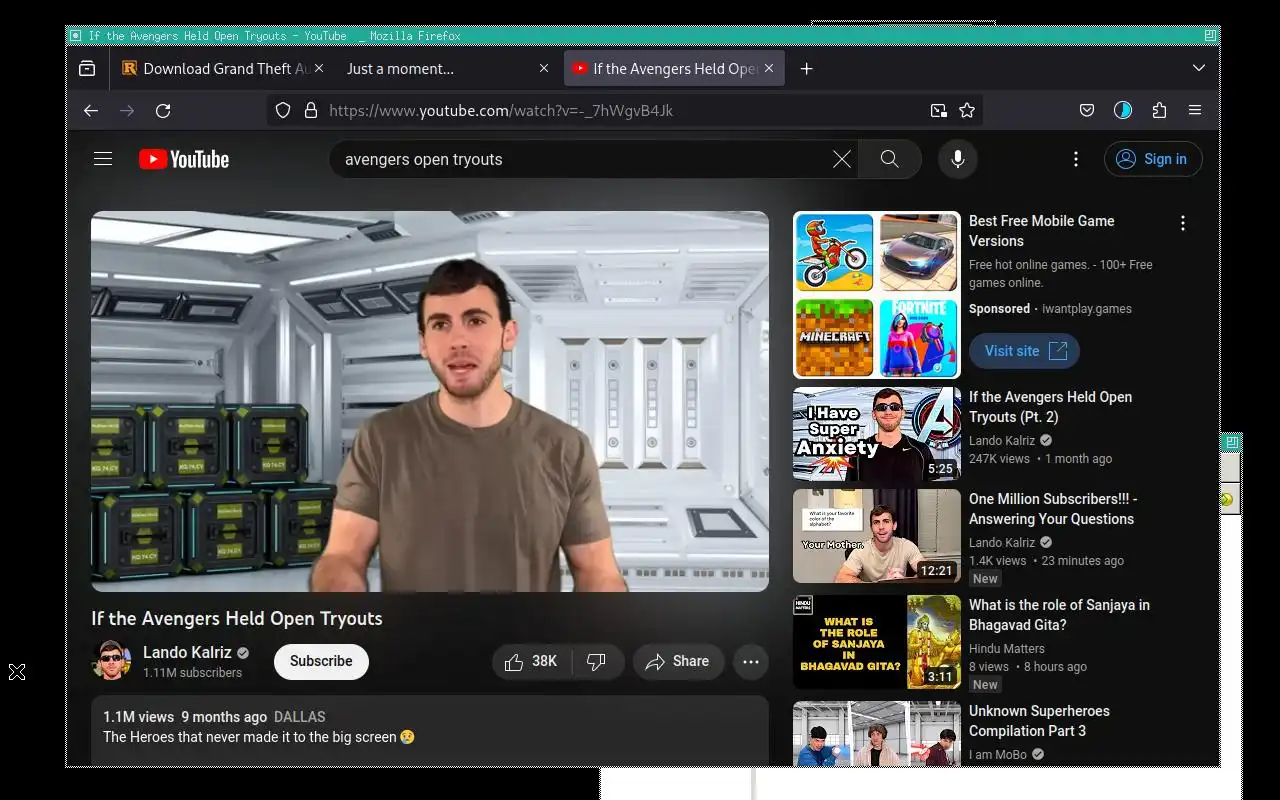Screen dimensions: 1280x800
Task: Switch to Download Grand Theft Auto tab
Action: click(223, 68)
